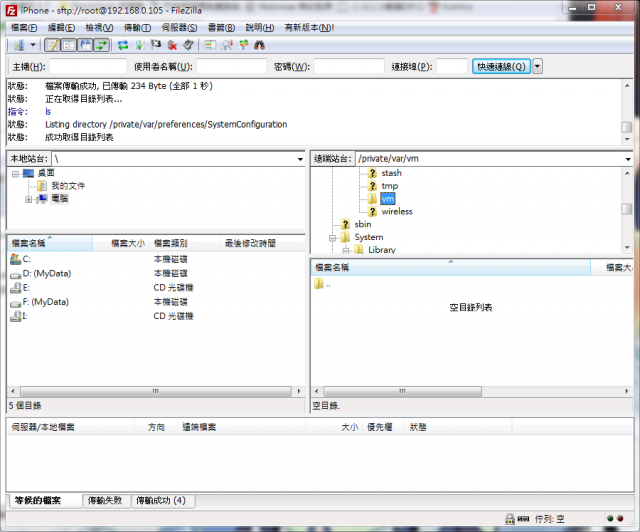
Task: Open the 有新版本(N)! menu
Action: click(309, 28)
